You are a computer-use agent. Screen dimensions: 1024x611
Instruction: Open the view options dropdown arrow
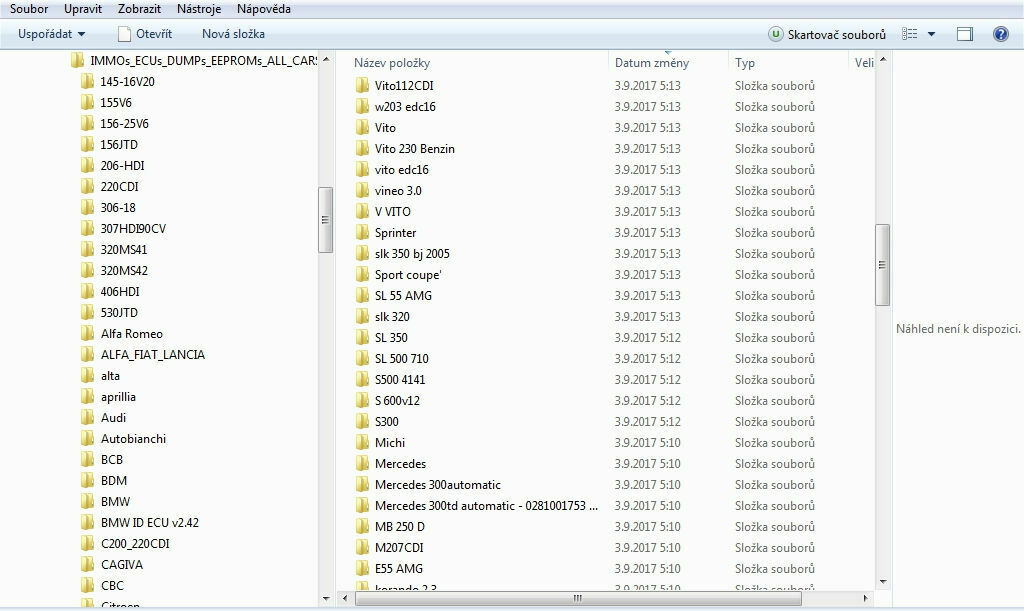click(931, 34)
